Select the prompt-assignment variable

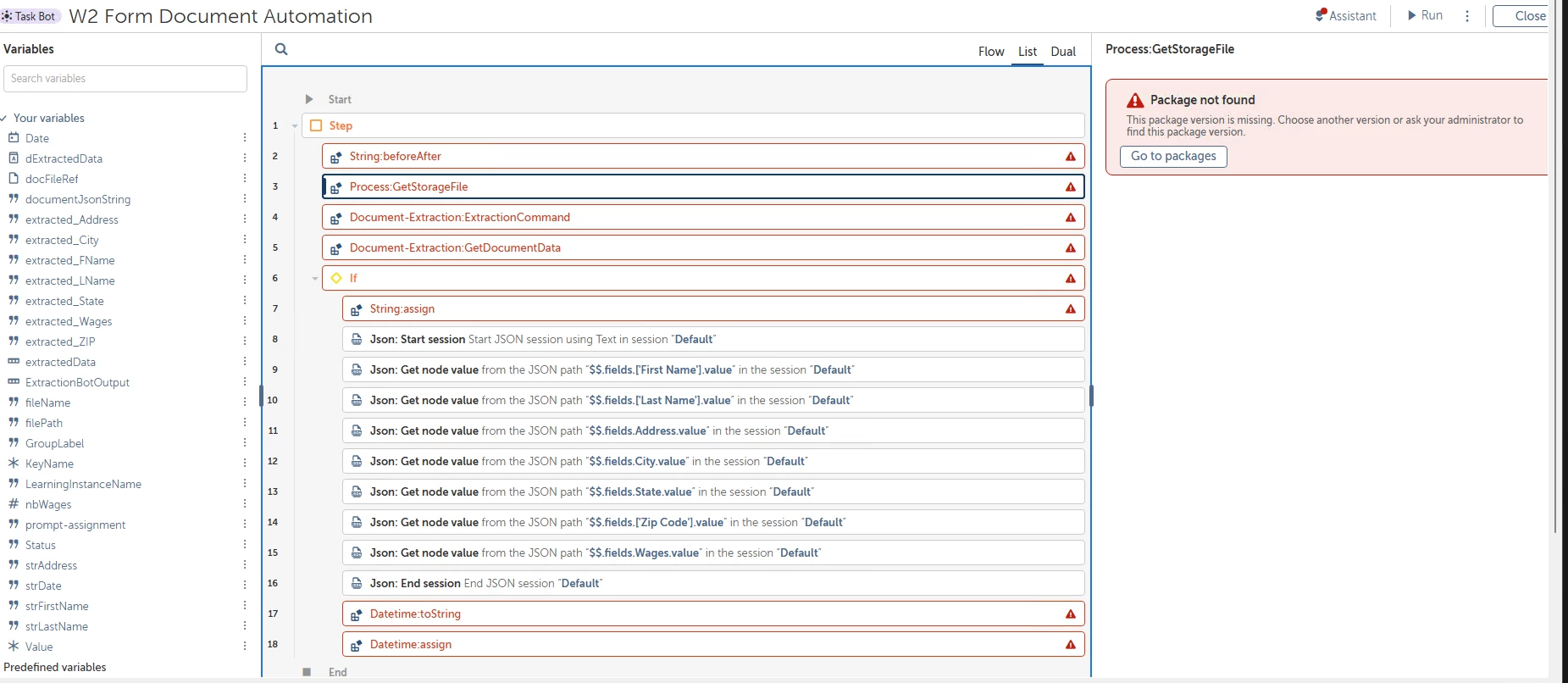(75, 525)
